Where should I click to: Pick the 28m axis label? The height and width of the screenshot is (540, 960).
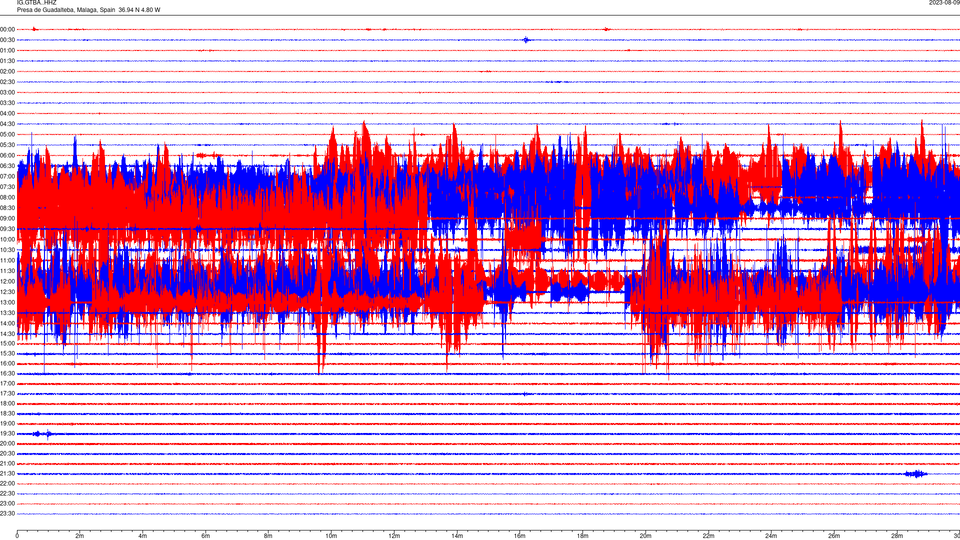click(x=897, y=536)
